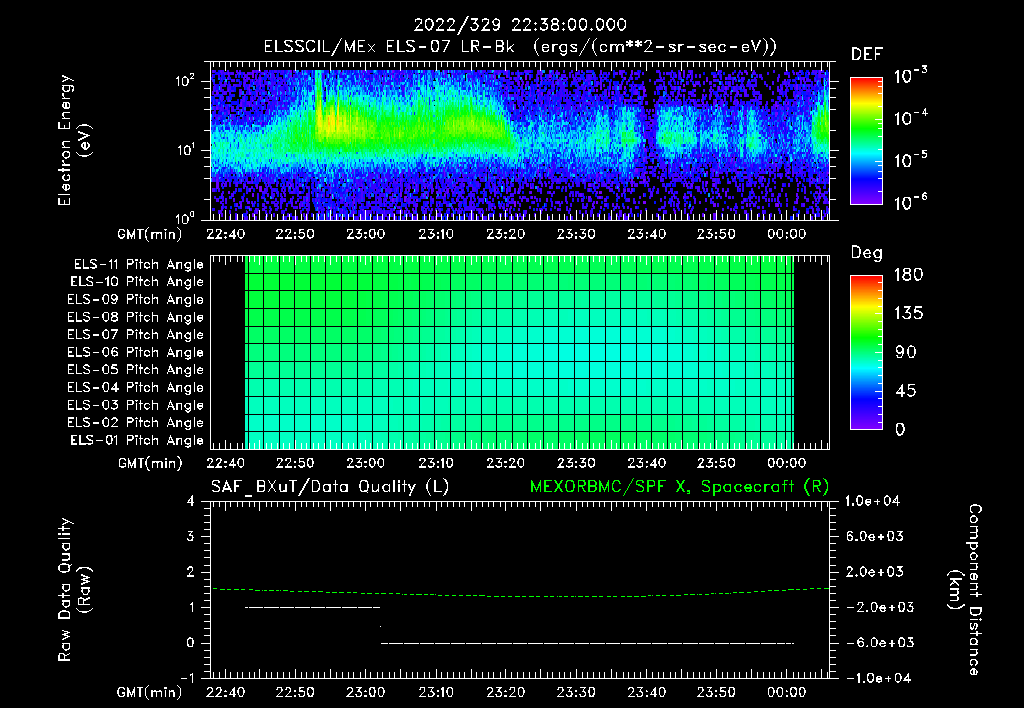Click the ELS-11 Pitch Angle row label
Screen dimensions: 1024x708
pyautogui.click(x=138, y=265)
